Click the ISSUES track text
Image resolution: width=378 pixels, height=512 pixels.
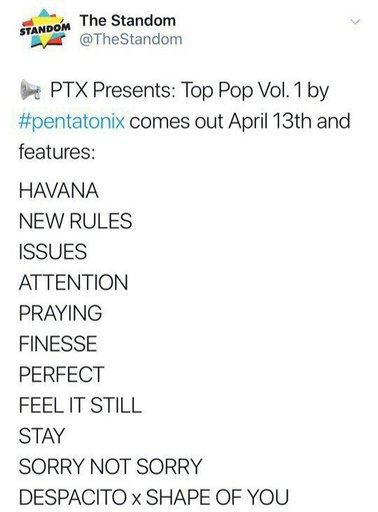(53, 252)
